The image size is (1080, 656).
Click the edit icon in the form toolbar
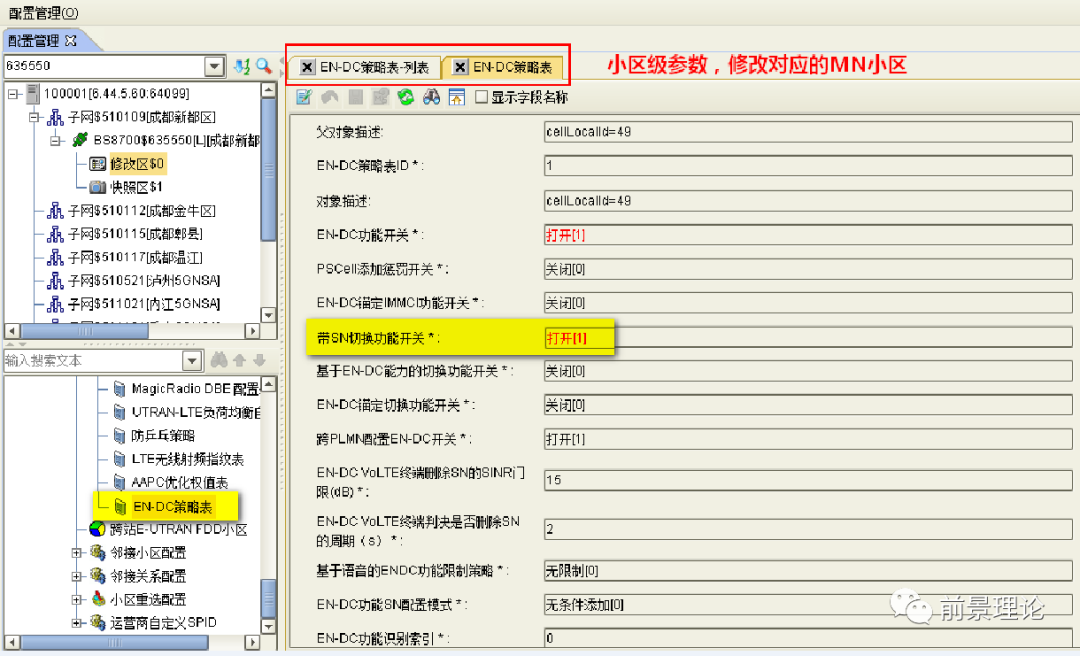[x=304, y=97]
